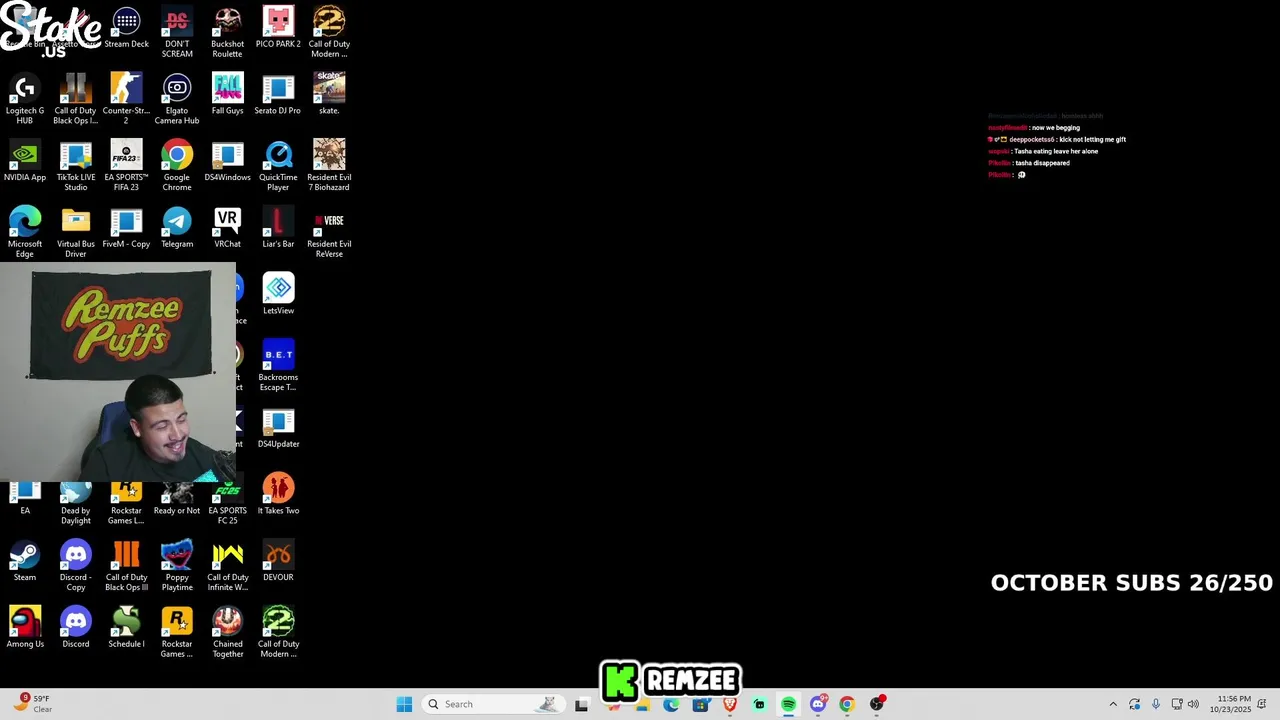This screenshot has width=1280, height=720.
Task: Open Logitech G HUB shortcut
Action: 25,99
